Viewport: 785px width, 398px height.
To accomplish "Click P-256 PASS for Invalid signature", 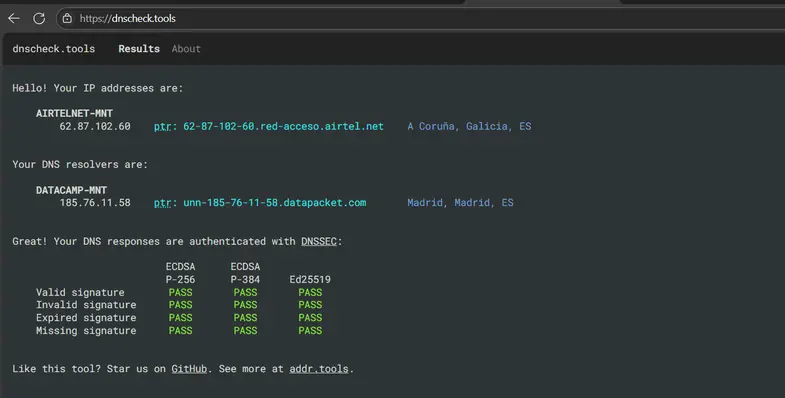I will pos(180,305).
